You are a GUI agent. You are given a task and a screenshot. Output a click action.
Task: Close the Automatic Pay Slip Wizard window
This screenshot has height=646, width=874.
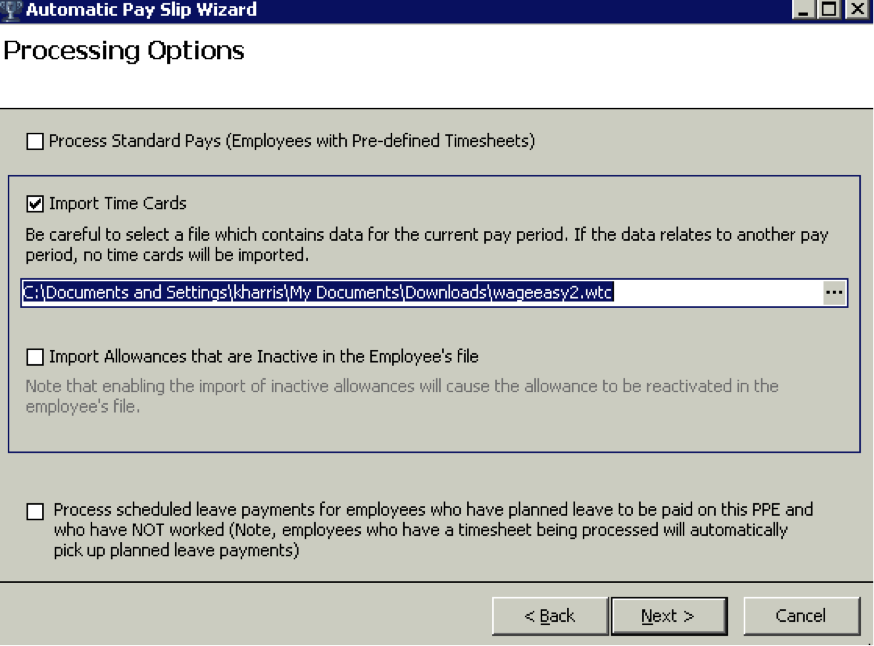click(x=856, y=10)
